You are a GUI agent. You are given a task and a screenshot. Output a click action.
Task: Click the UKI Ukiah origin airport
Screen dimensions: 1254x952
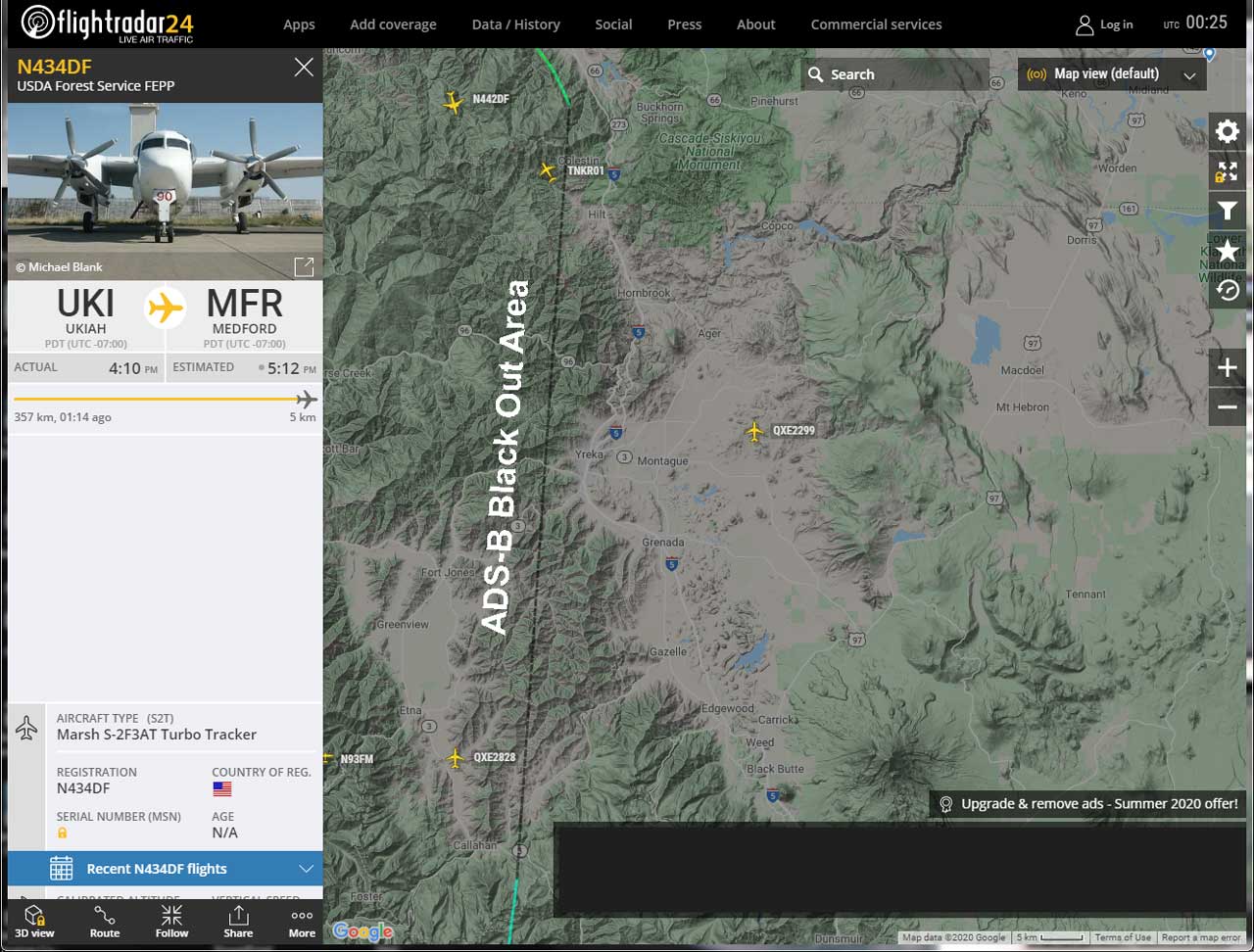(x=86, y=315)
